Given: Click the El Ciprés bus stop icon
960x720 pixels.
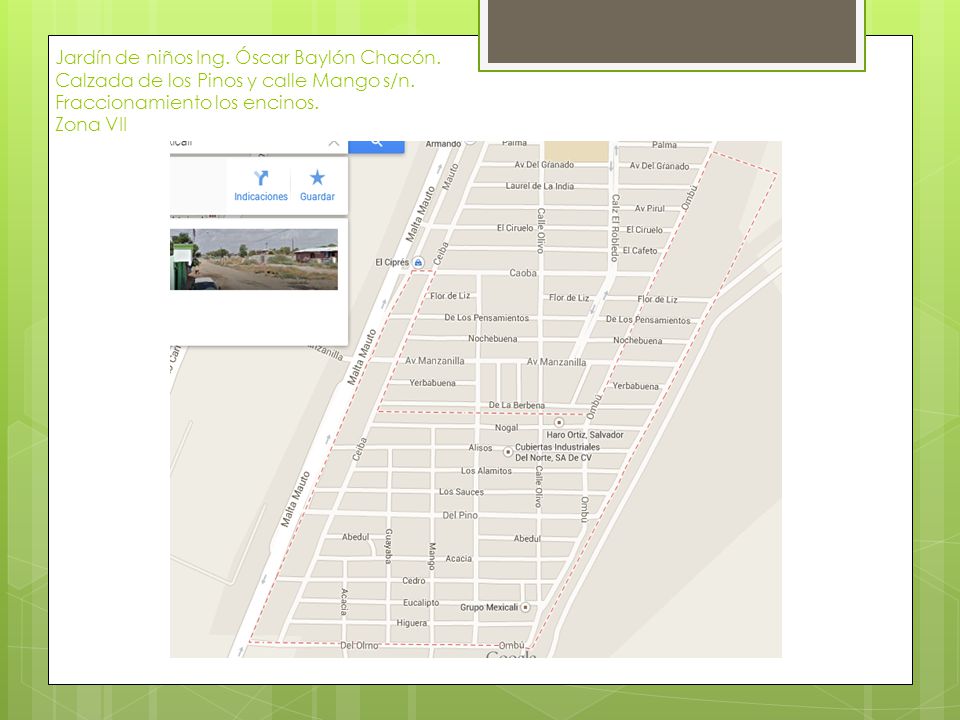Looking at the screenshot, I should pyautogui.click(x=418, y=263).
